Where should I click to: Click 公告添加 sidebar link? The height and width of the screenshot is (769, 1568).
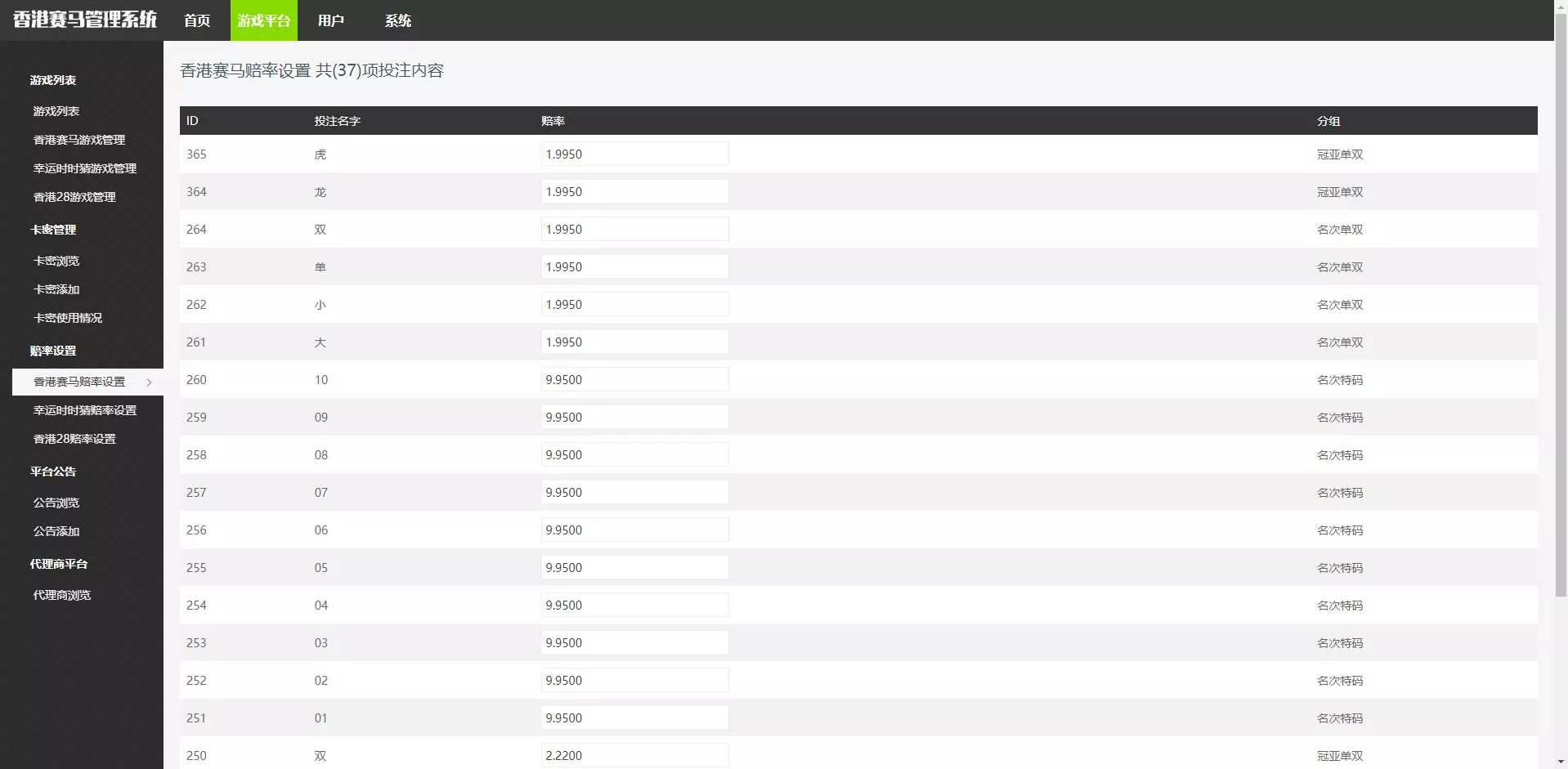[56, 531]
